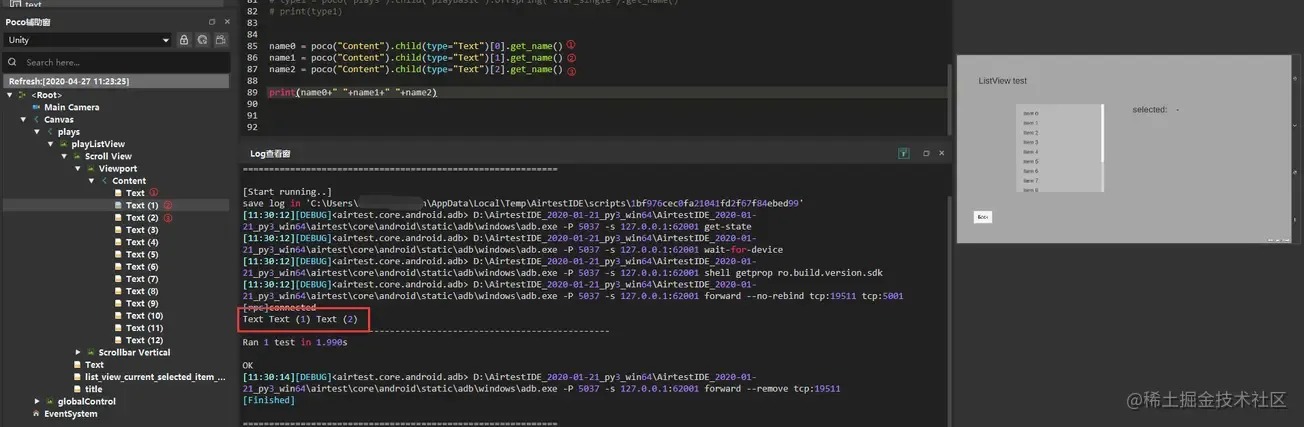Float the Log viewer panel
Viewport: 1304px width, 427px height.
tap(926, 153)
